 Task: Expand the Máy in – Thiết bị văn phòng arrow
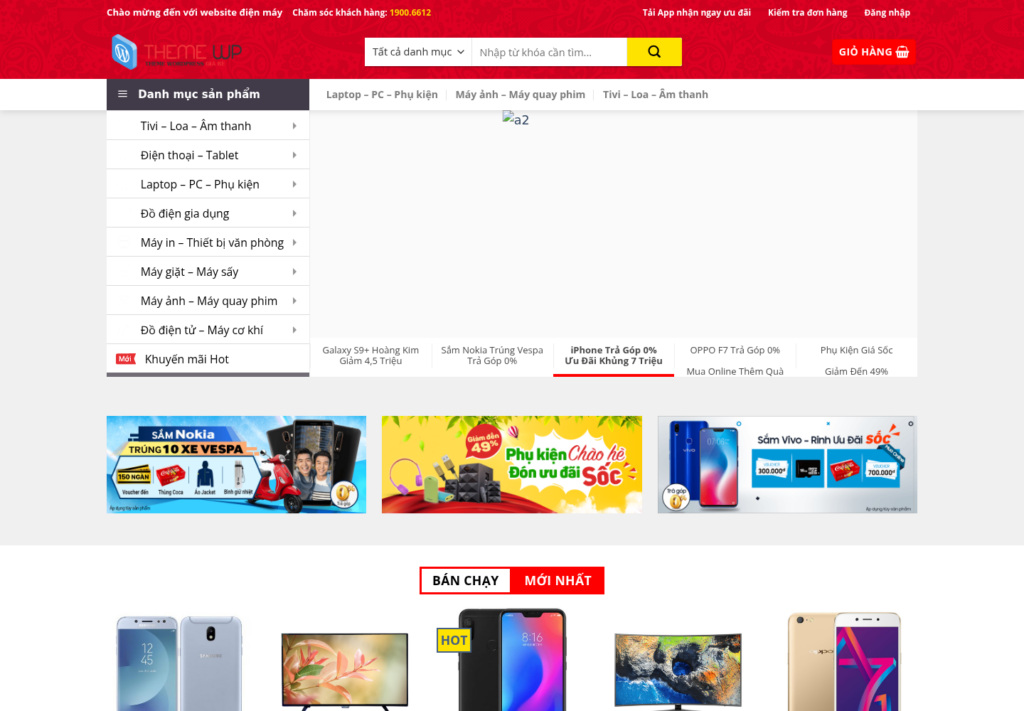(x=295, y=242)
